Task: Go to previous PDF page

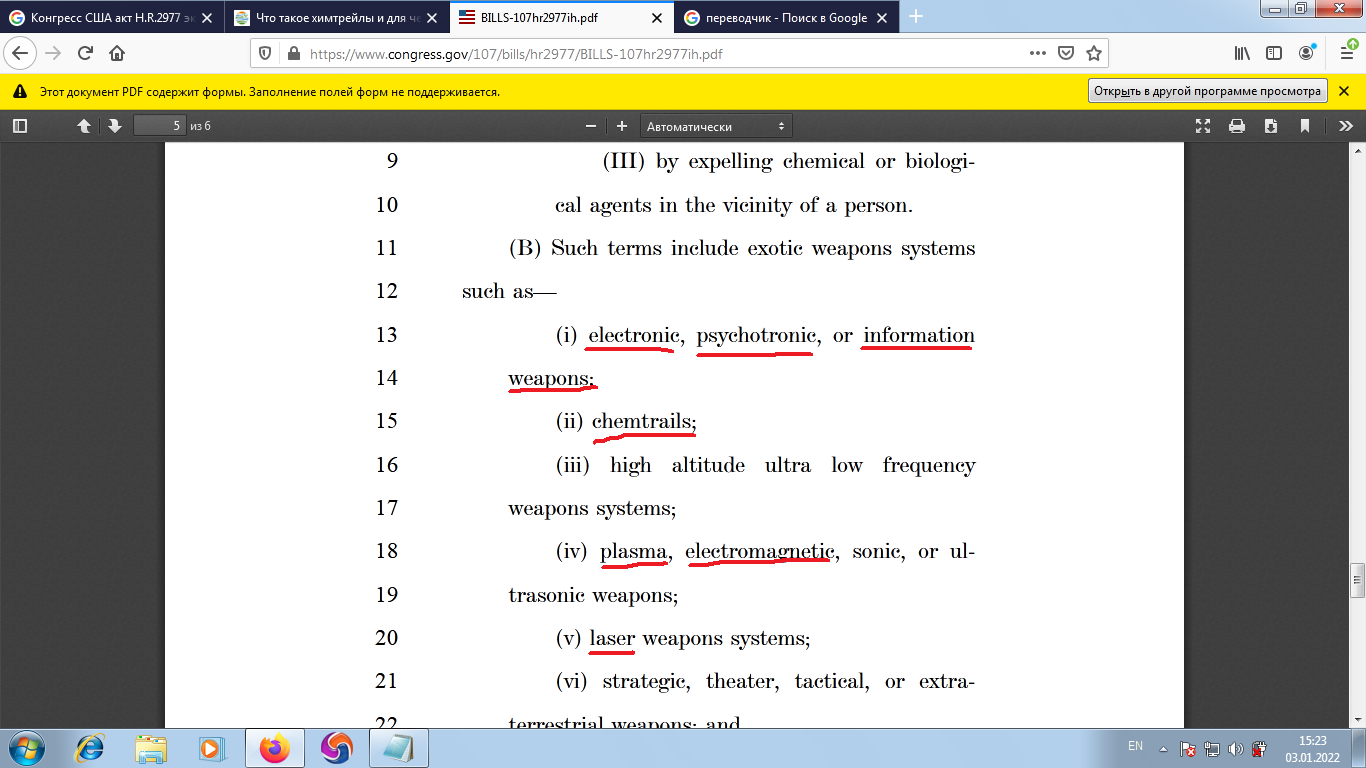Action: 84,126
